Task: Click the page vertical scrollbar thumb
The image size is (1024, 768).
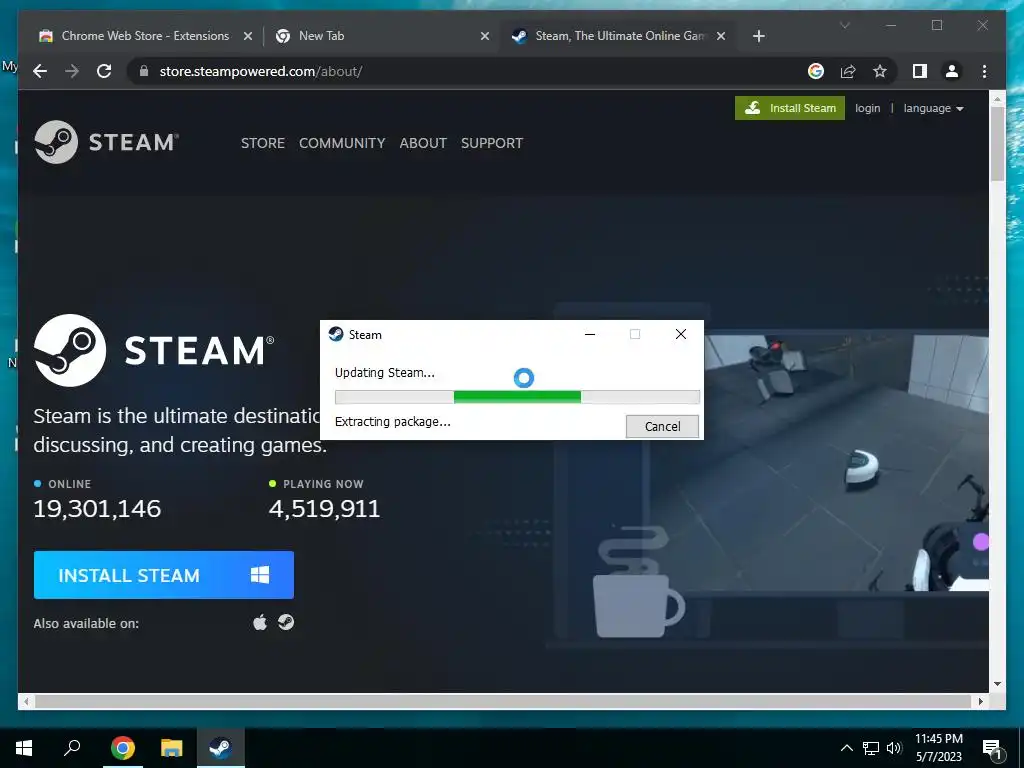Action: (x=997, y=144)
